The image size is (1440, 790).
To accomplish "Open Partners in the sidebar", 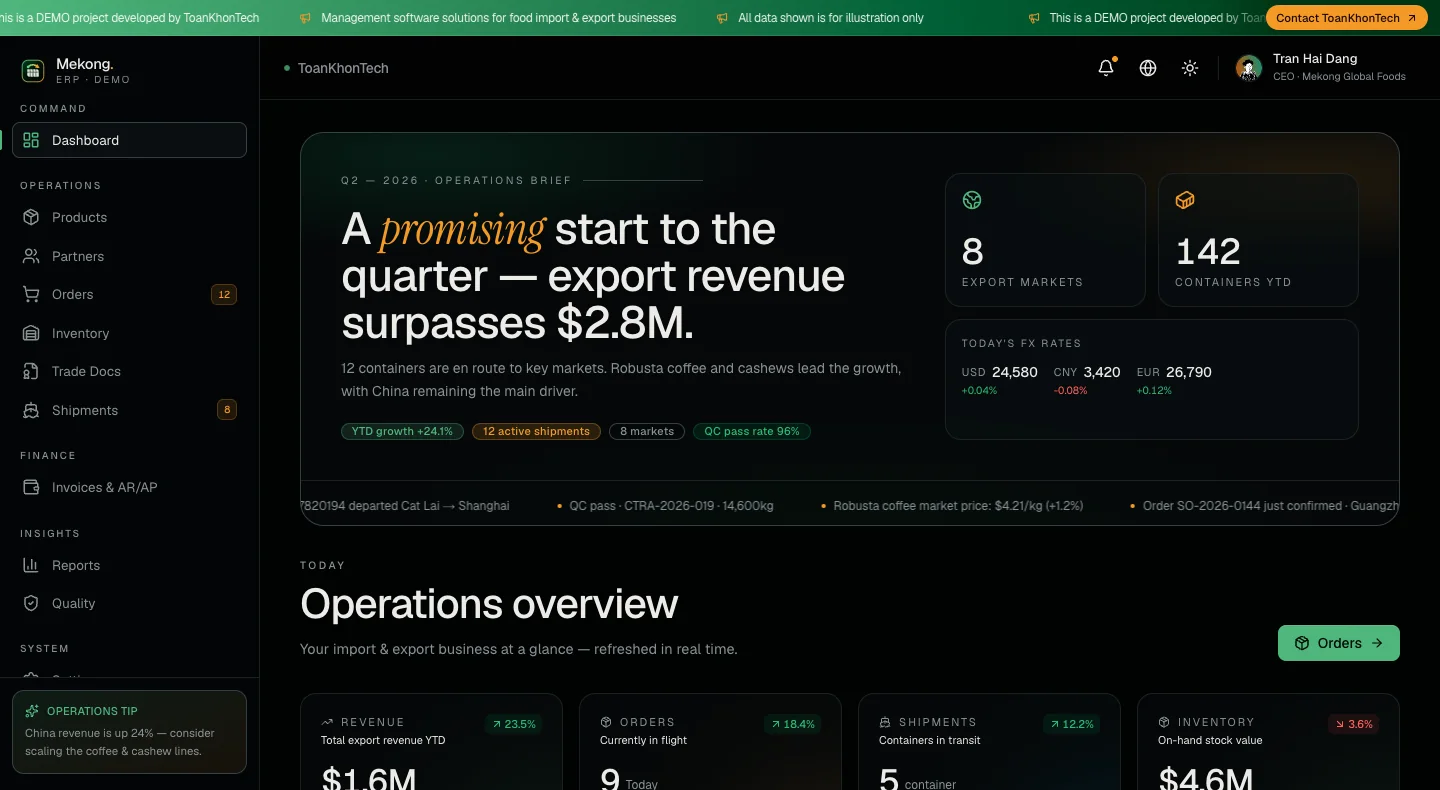I will (129, 256).
